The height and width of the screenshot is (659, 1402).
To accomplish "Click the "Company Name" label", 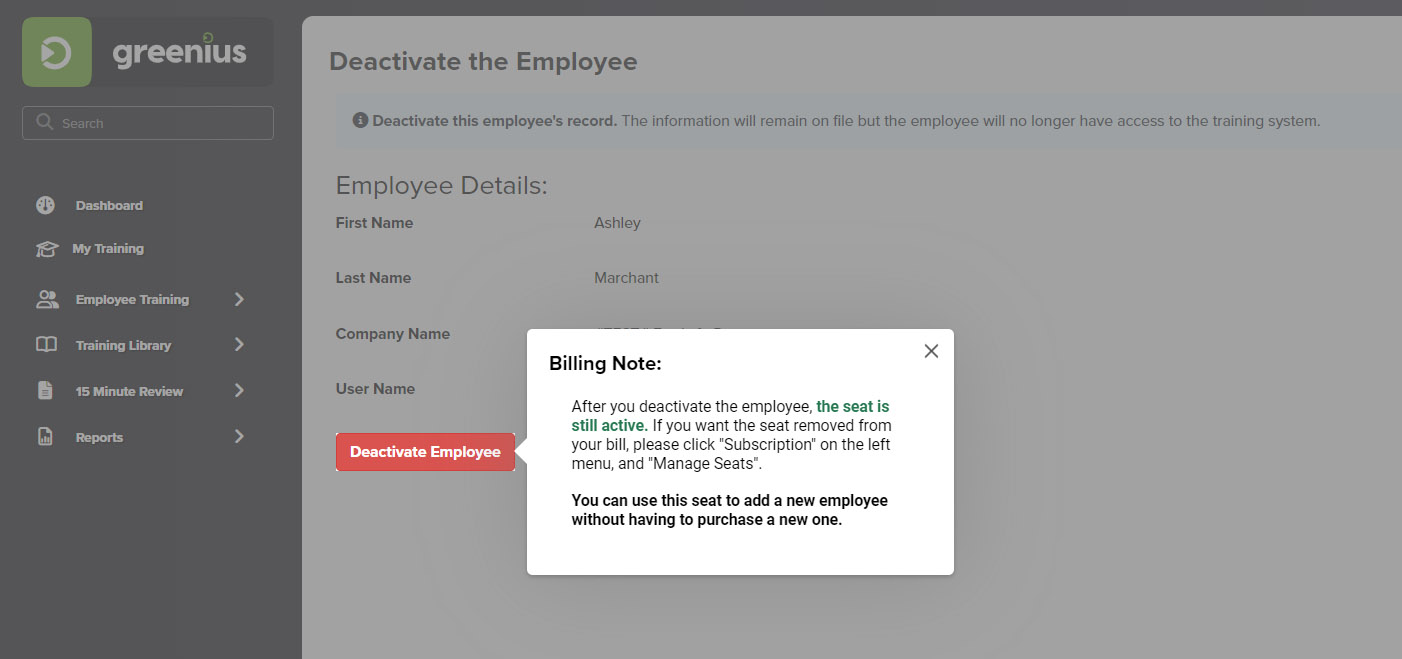I will [x=393, y=334].
